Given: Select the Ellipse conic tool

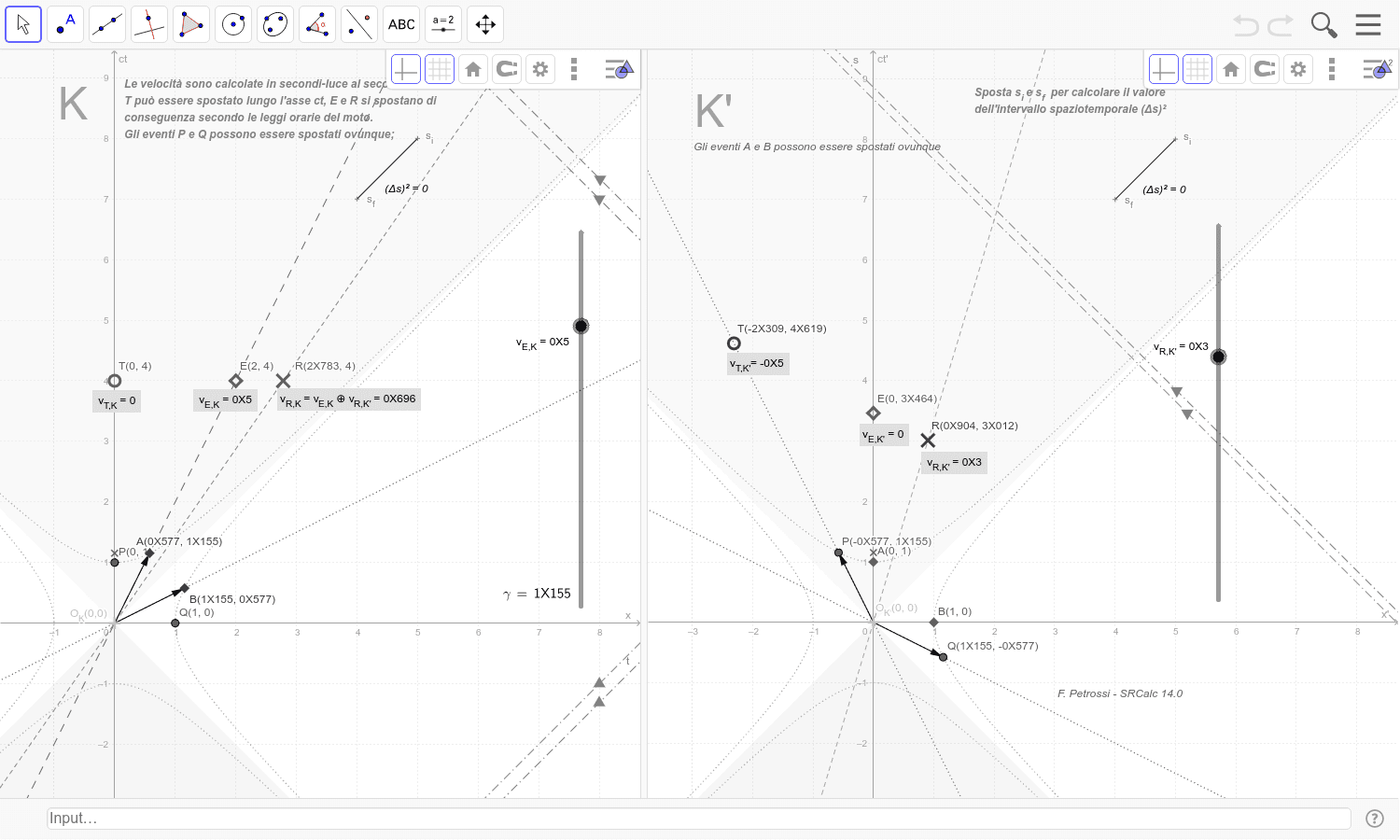Looking at the screenshot, I should 275,24.
